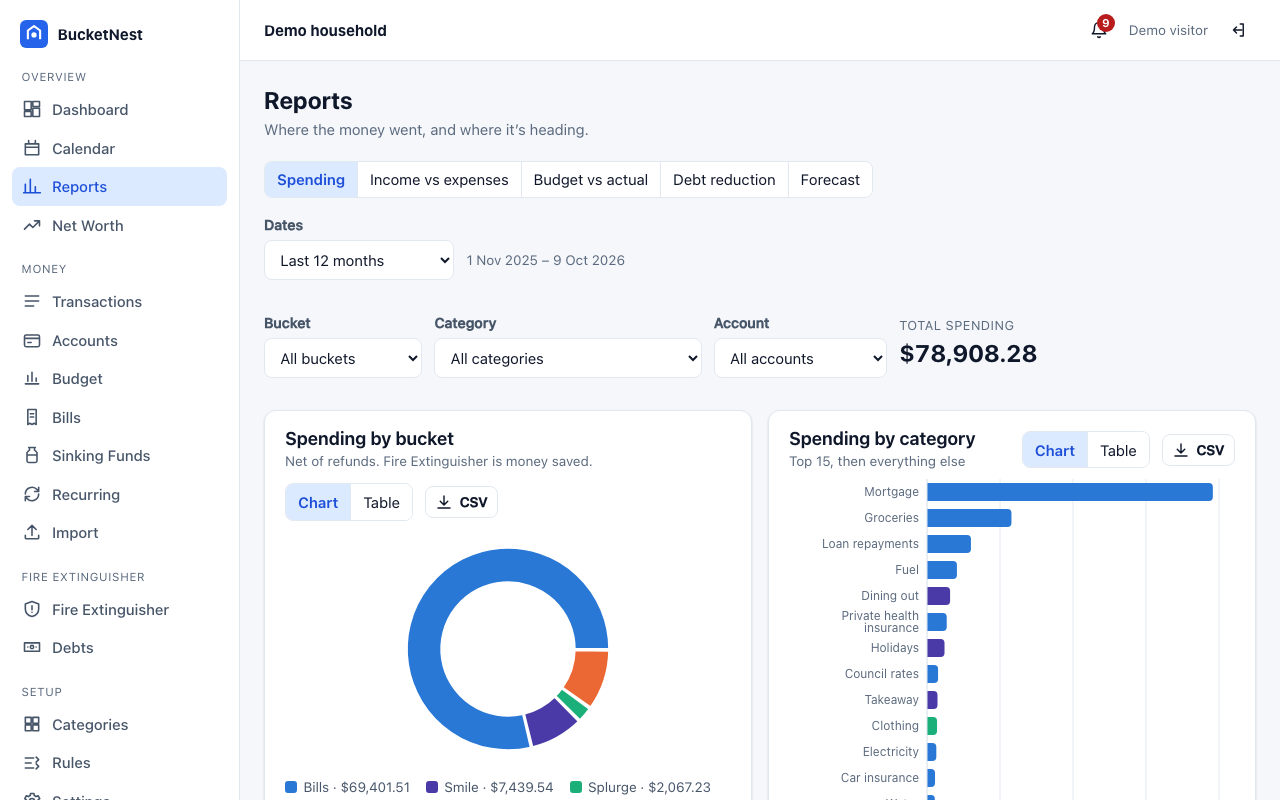Open the notifications bell
The width and height of the screenshot is (1280, 800).
pyautogui.click(x=1099, y=30)
